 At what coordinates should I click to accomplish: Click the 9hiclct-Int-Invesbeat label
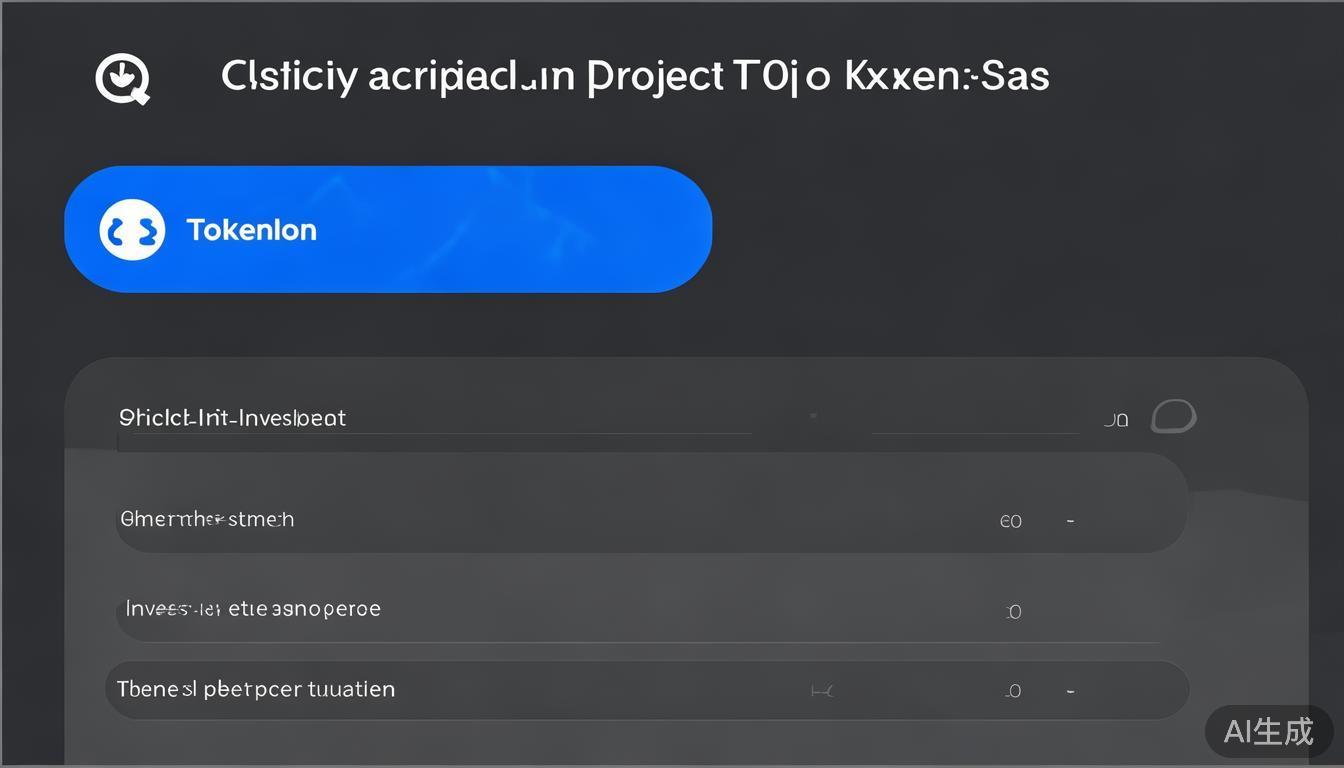pos(232,418)
